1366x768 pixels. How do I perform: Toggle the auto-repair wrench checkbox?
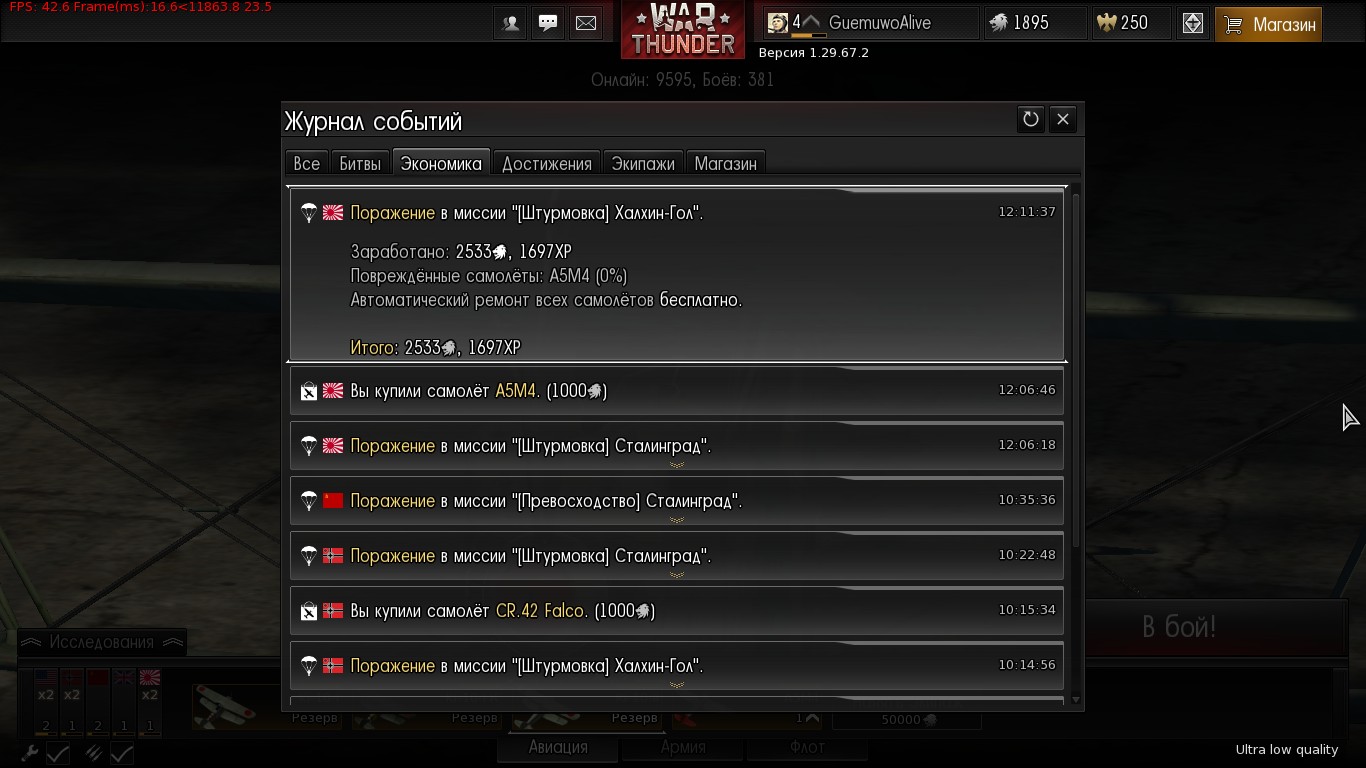click(57, 754)
